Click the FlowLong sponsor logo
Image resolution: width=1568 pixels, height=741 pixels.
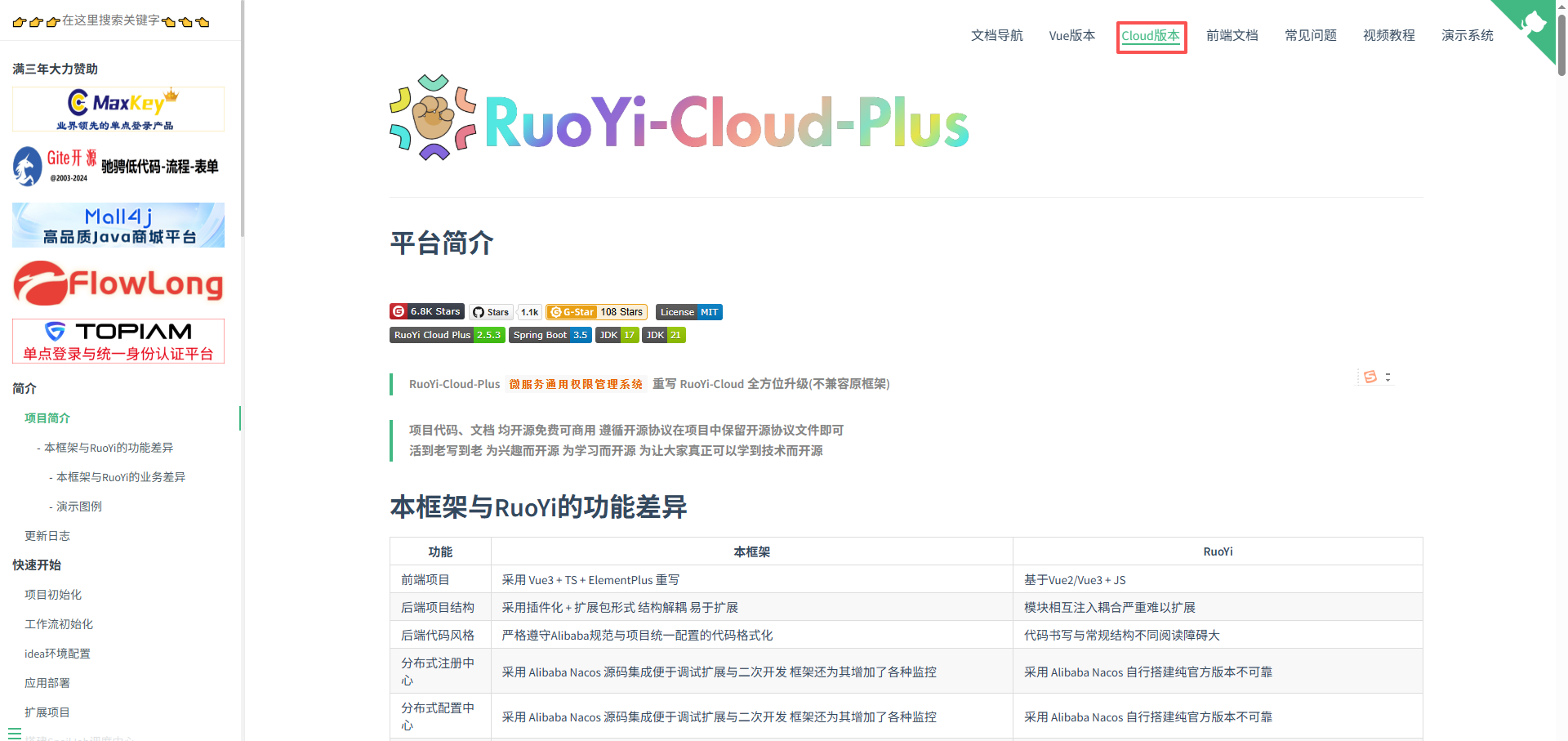click(118, 283)
